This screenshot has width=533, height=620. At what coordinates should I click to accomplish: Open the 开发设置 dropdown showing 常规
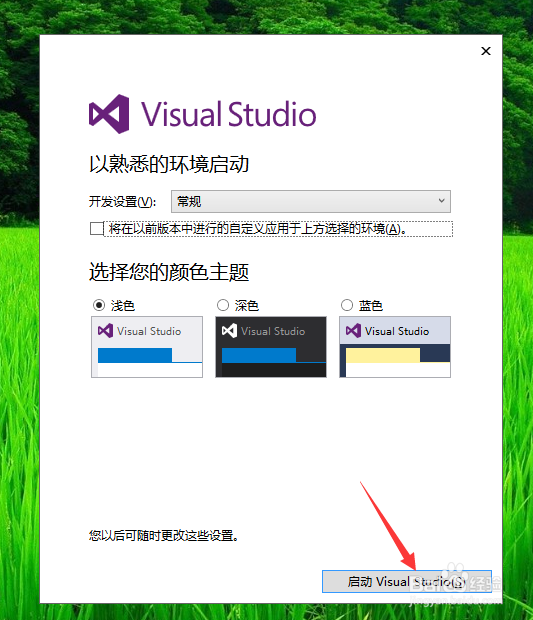point(310,202)
